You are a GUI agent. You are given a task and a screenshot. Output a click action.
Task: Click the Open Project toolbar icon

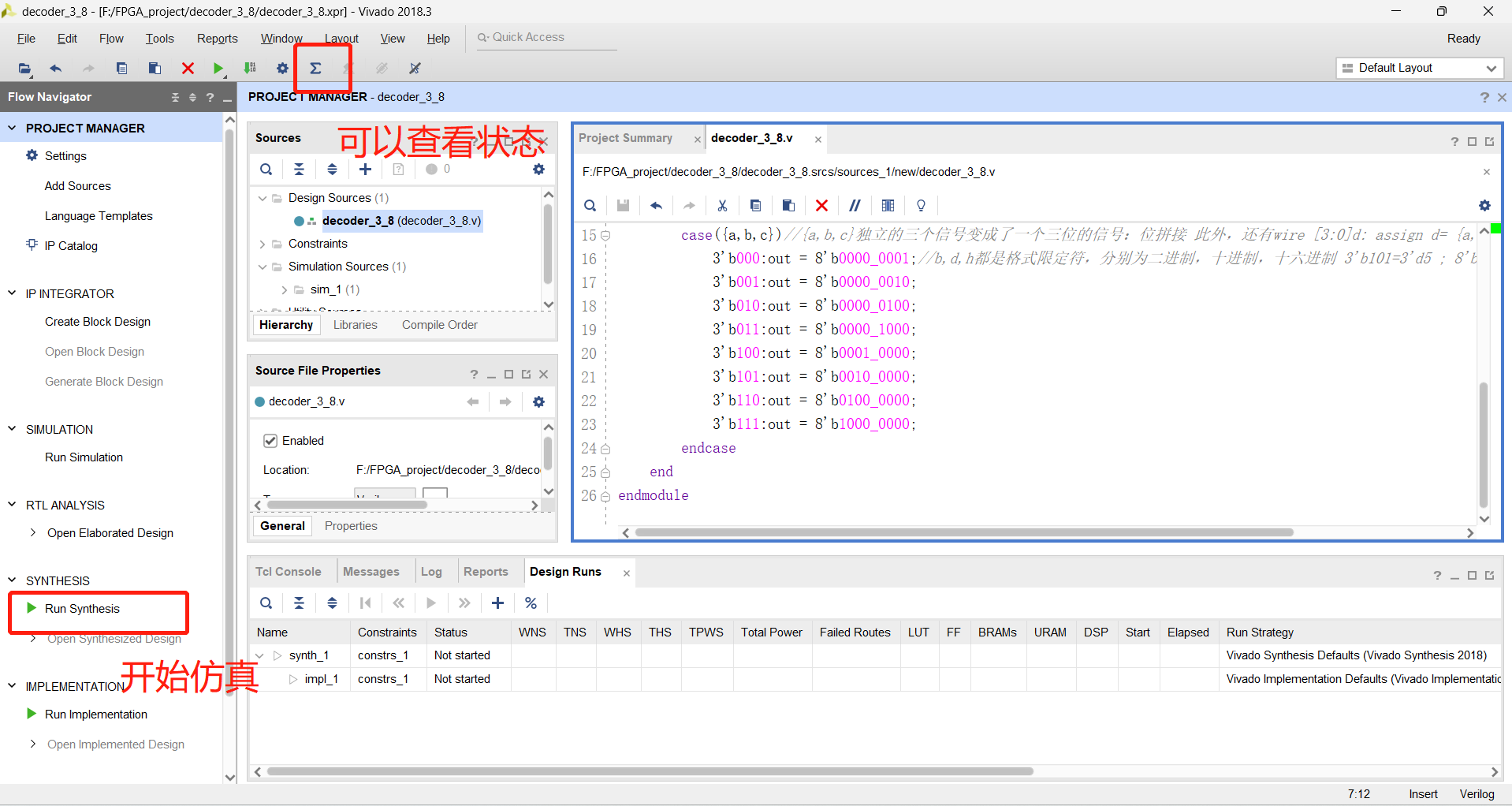tap(25, 69)
